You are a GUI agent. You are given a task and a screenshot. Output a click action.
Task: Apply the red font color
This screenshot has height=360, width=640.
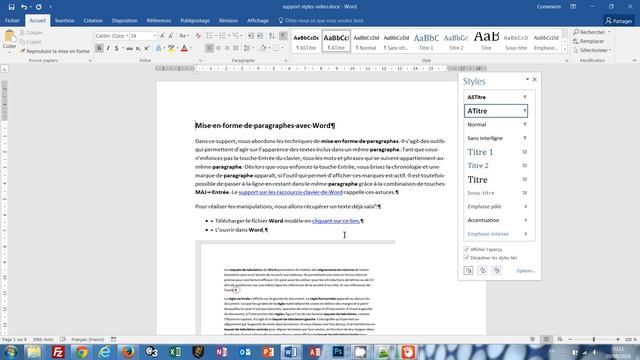[184, 49]
